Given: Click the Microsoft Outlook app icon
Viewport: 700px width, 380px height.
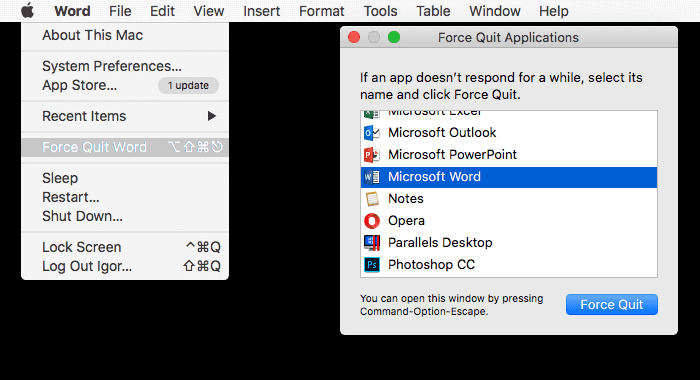Looking at the screenshot, I should (371, 133).
